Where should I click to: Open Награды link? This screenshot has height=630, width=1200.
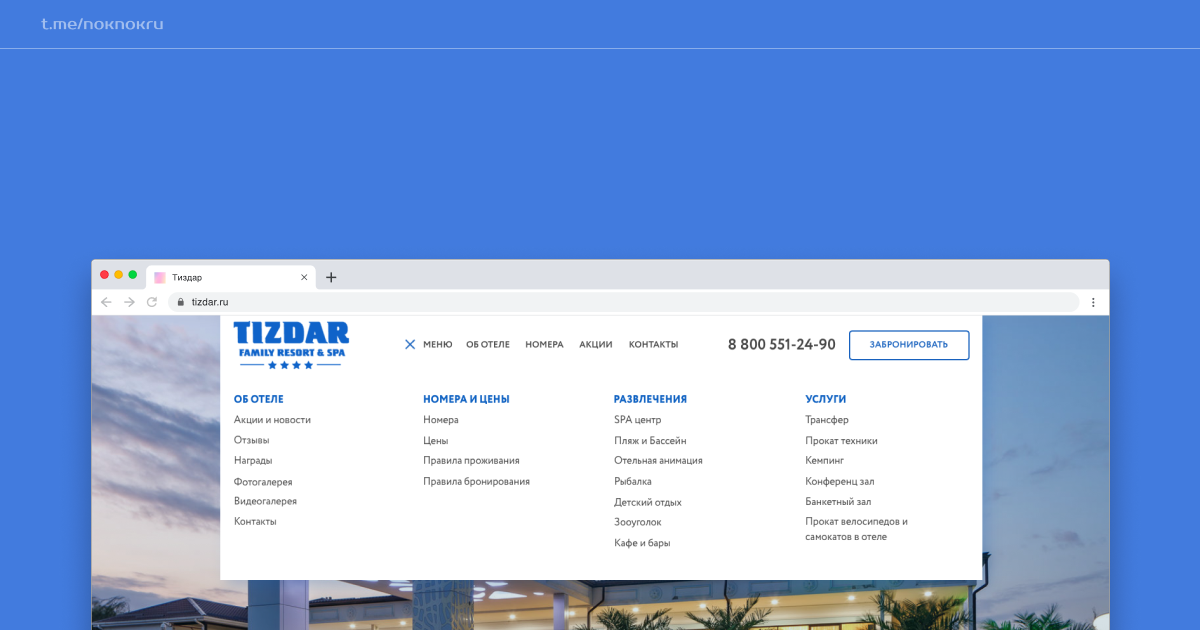[253, 461]
